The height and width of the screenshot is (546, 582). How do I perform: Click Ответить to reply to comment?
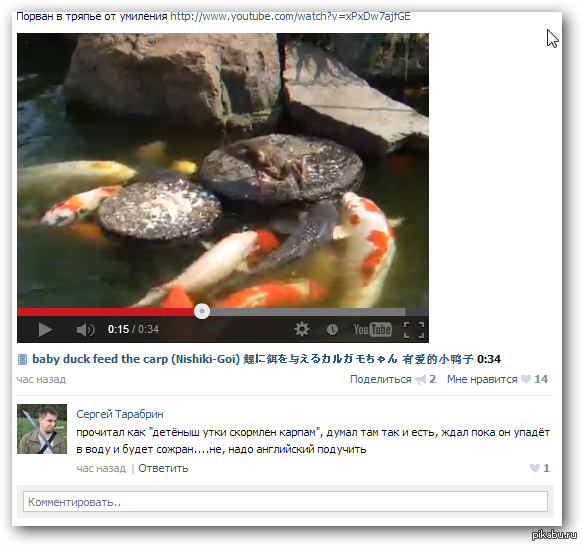(163, 468)
